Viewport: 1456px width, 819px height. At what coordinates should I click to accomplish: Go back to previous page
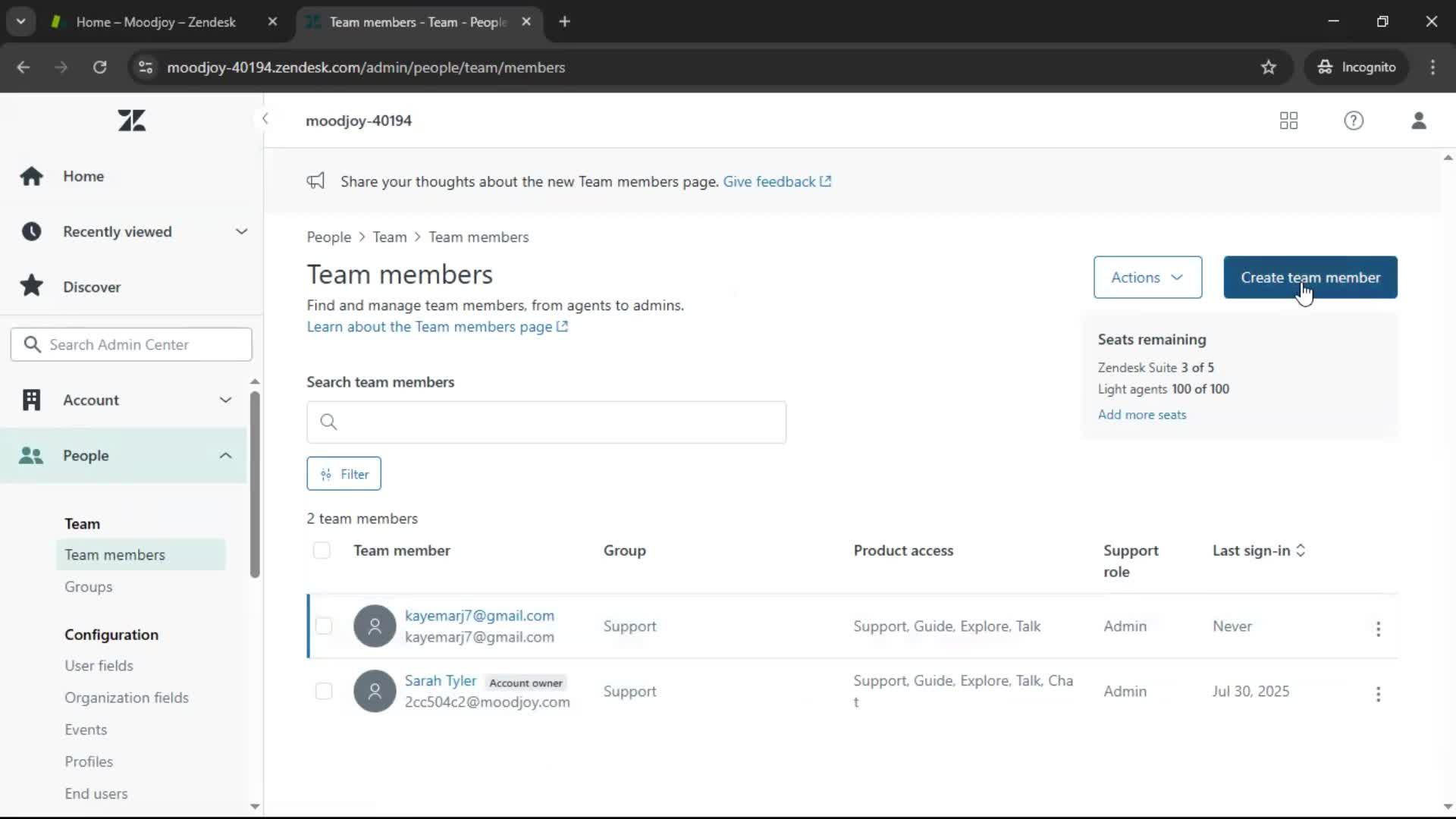(24, 67)
